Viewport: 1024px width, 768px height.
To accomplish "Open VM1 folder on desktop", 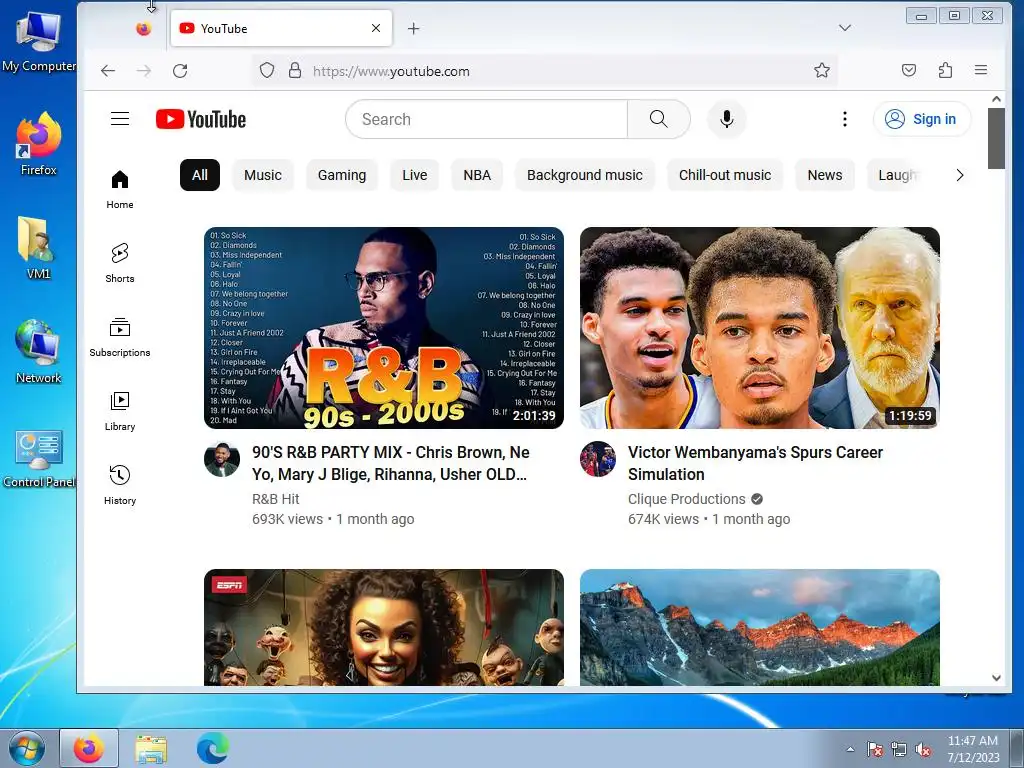I will click(39, 248).
